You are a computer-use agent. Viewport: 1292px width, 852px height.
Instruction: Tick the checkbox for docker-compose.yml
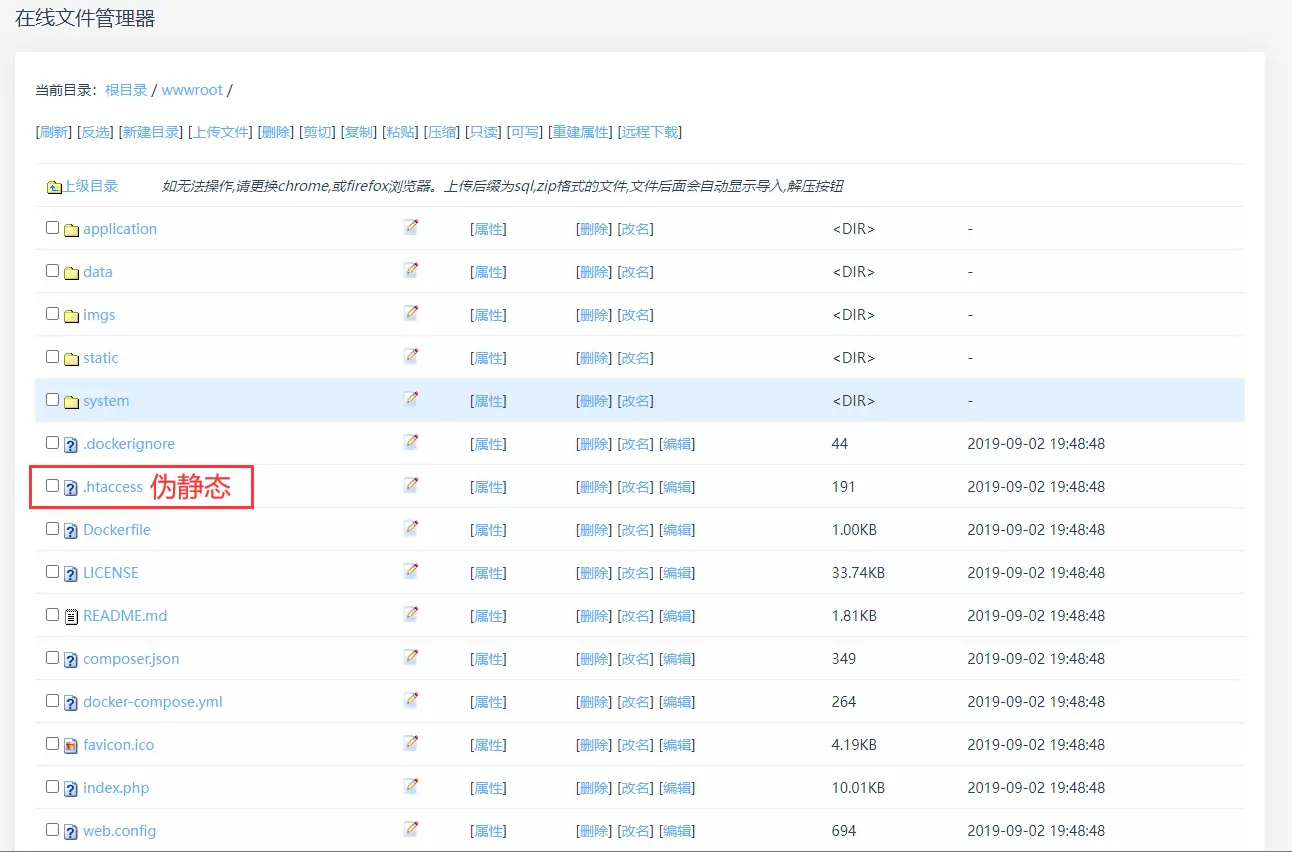click(x=52, y=699)
